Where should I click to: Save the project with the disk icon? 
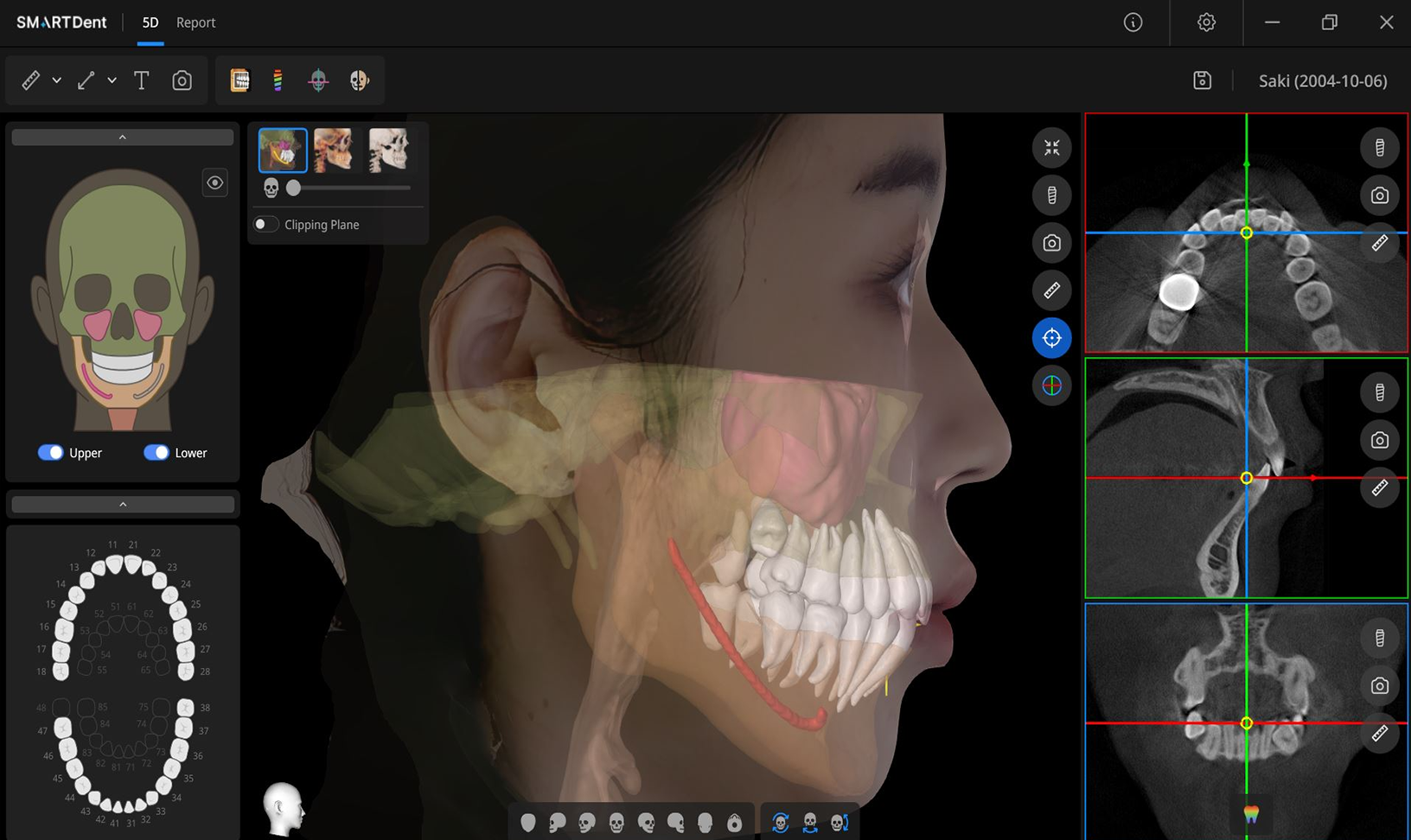[1202, 80]
